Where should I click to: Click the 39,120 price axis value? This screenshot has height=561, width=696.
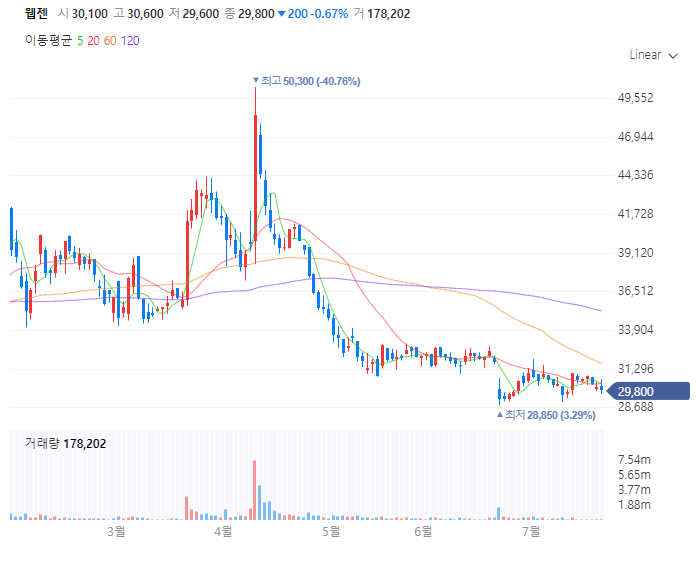636,253
